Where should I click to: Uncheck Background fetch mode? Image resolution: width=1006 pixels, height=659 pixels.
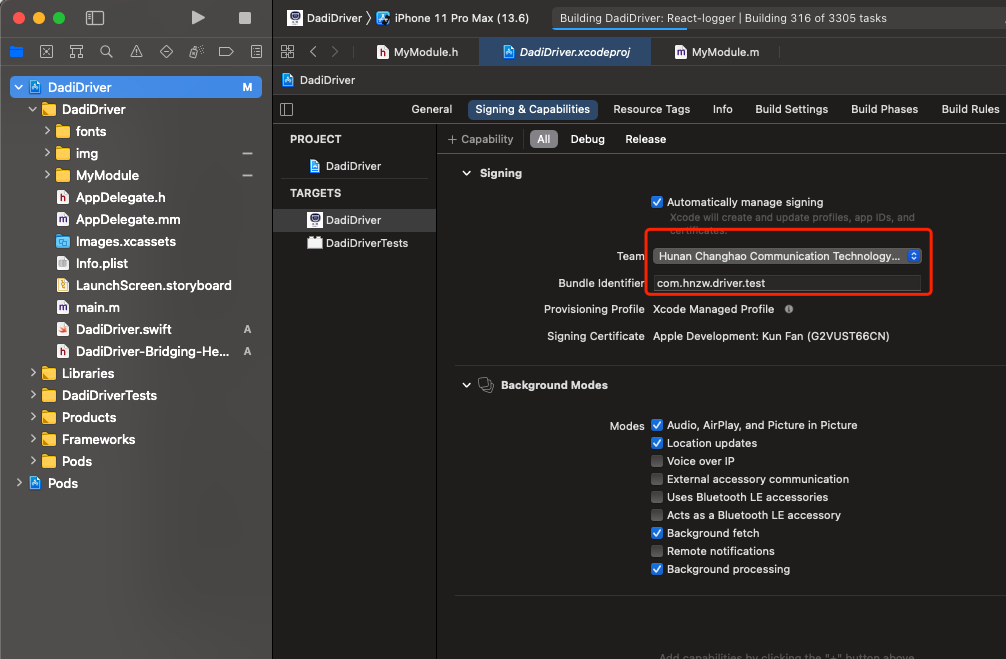pos(657,533)
